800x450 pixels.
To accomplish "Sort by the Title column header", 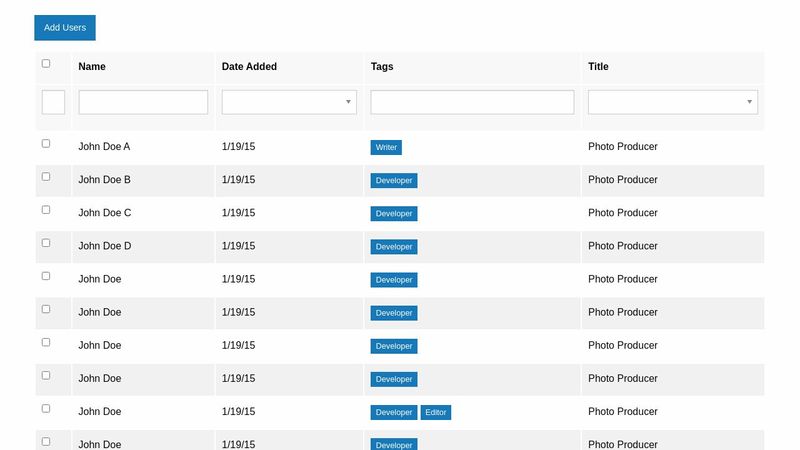I will coord(598,67).
